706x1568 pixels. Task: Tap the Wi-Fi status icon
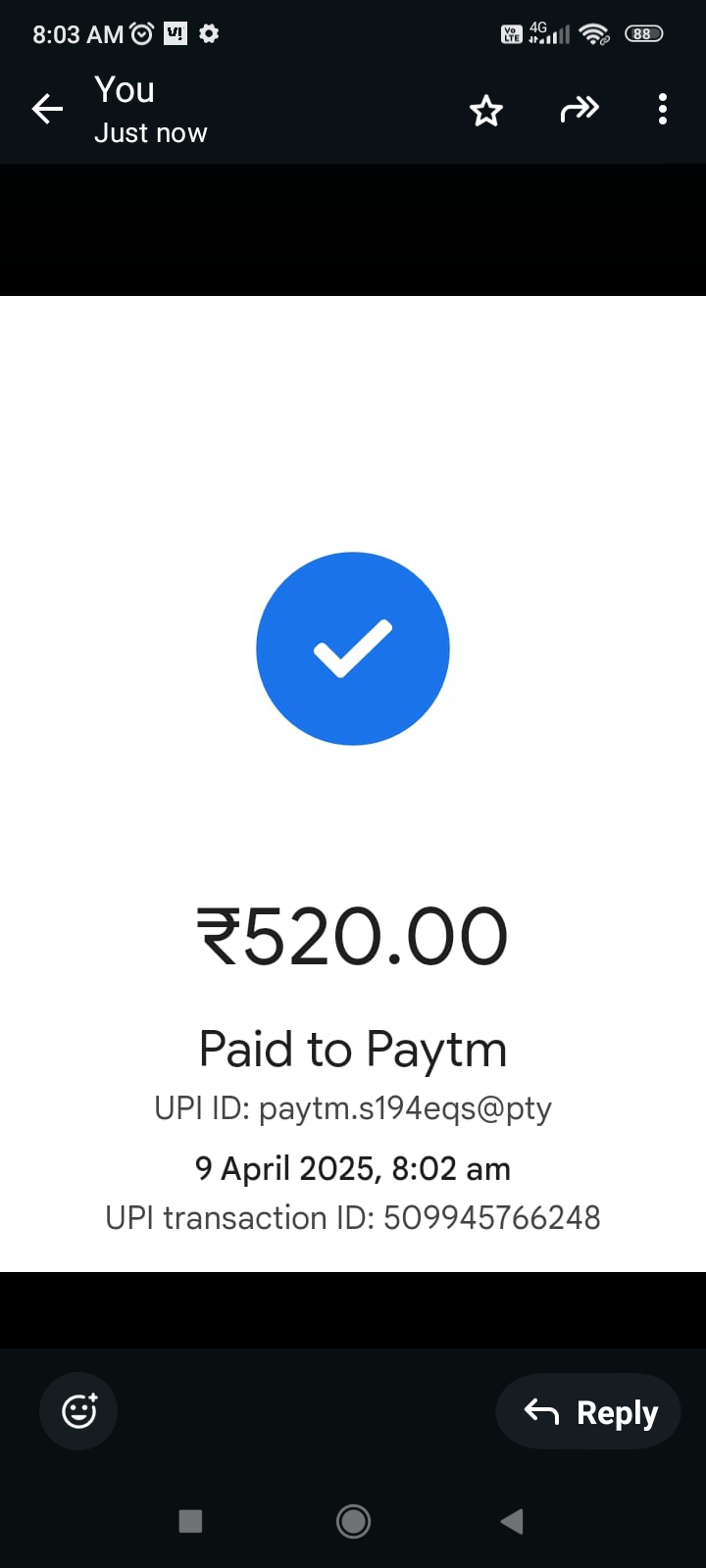594,33
